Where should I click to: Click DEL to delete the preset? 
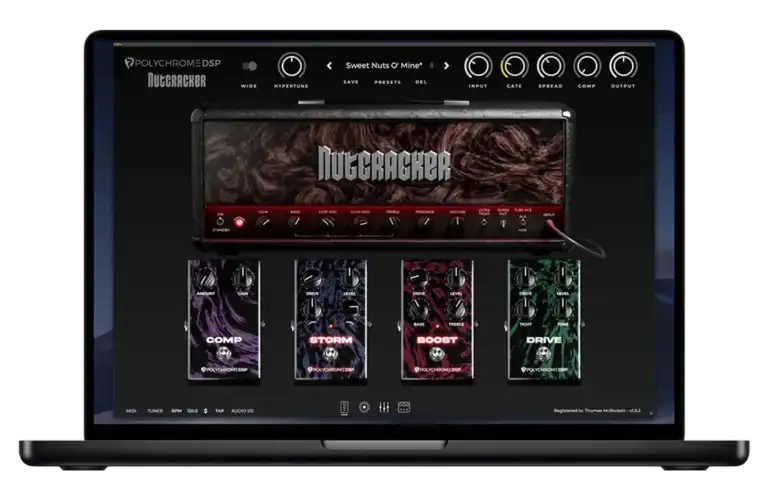[x=421, y=82]
